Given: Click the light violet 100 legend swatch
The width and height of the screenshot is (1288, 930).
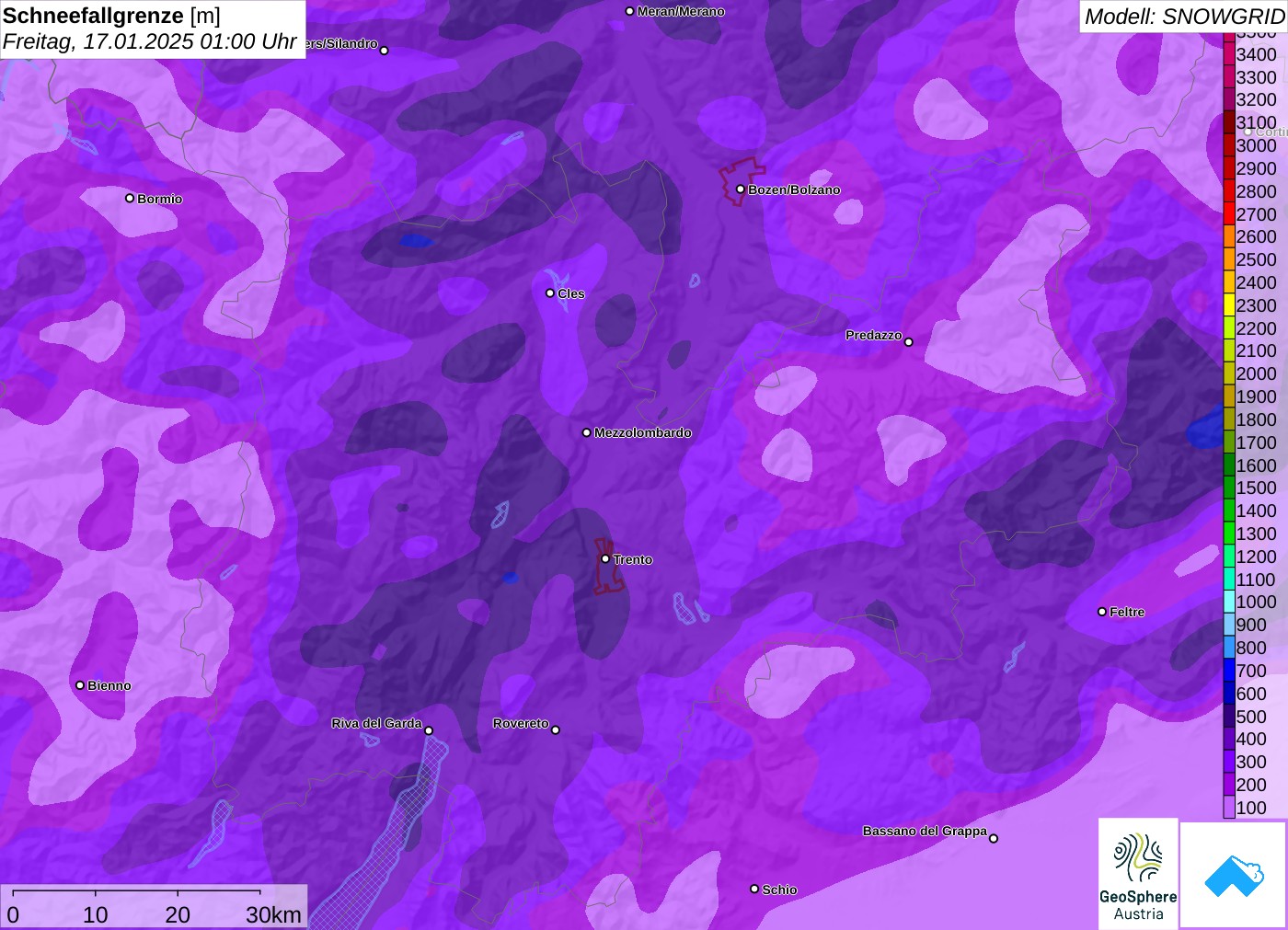Looking at the screenshot, I should point(1229,808).
